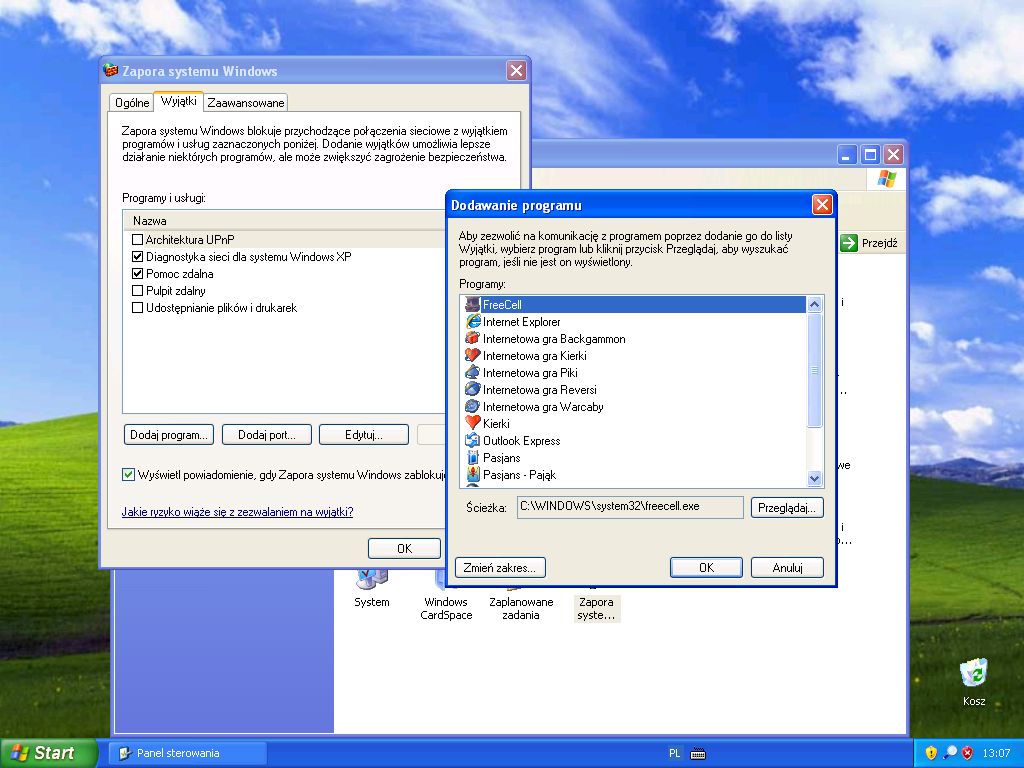Screen dimensions: 1024x768
Task: Open the Start menu
Action: click(47, 753)
